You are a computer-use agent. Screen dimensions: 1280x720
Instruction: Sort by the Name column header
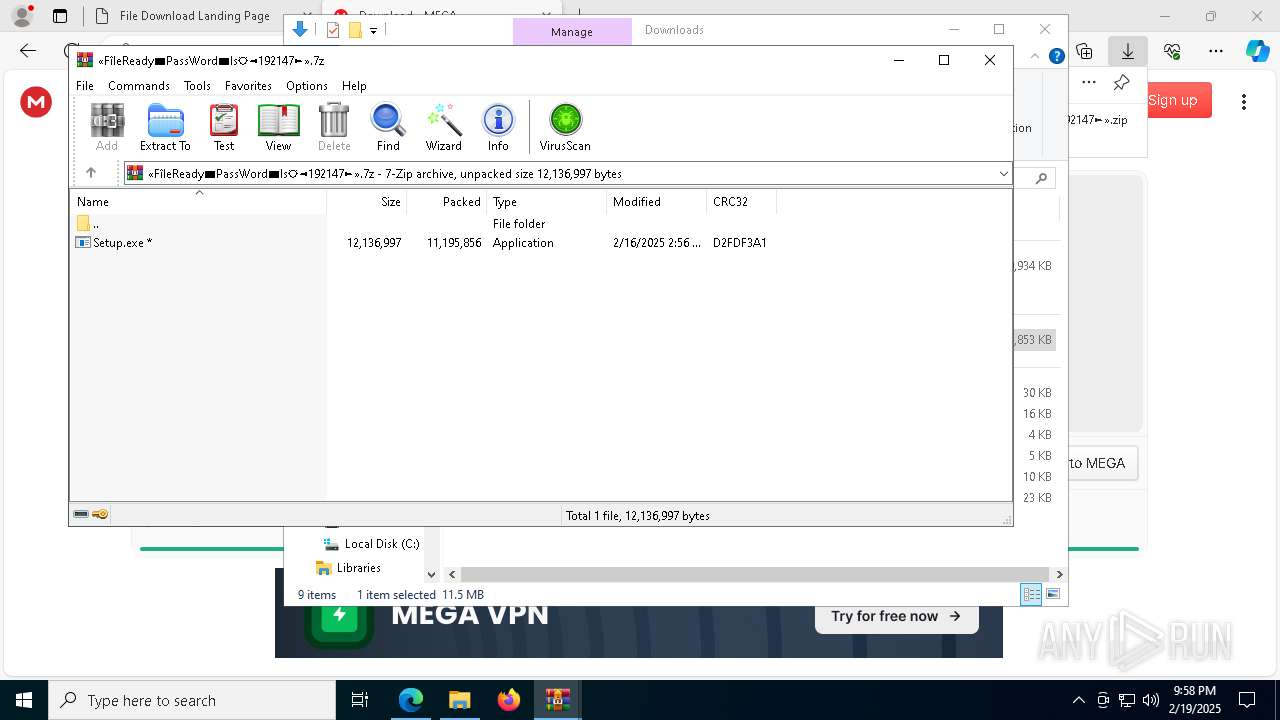pyautogui.click(x=198, y=202)
